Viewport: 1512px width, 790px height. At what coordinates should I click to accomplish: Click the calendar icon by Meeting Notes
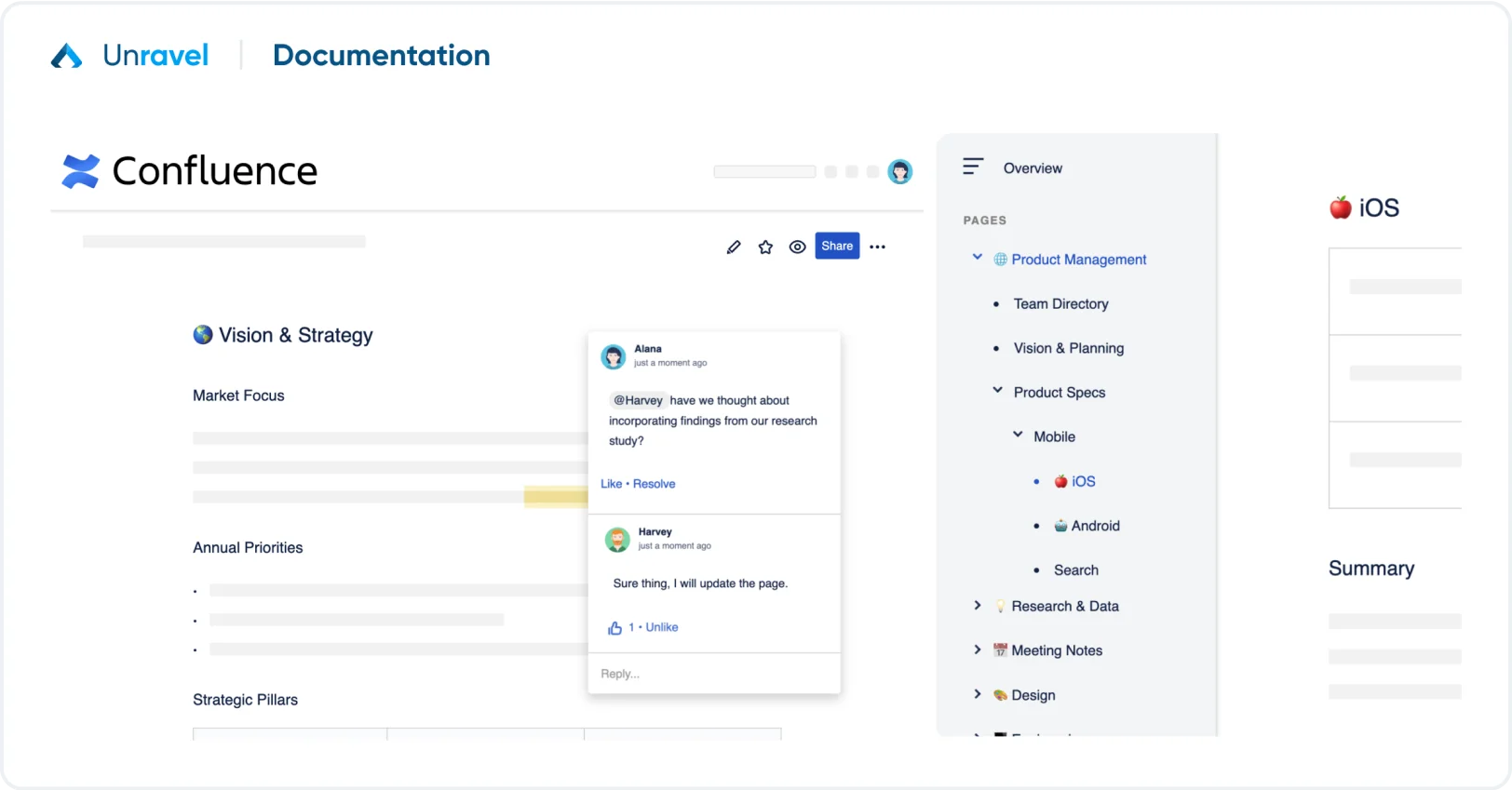point(1000,650)
